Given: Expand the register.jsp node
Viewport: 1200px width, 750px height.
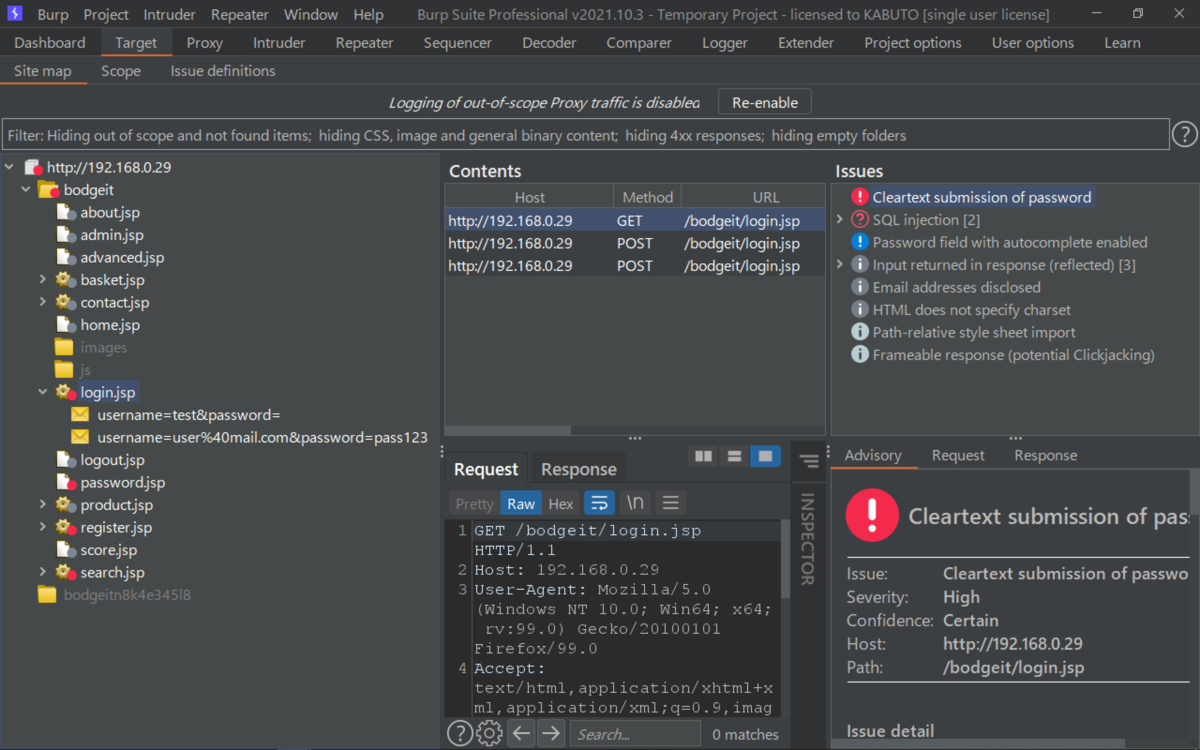Looking at the screenshot, I should (x=43, y=527).
